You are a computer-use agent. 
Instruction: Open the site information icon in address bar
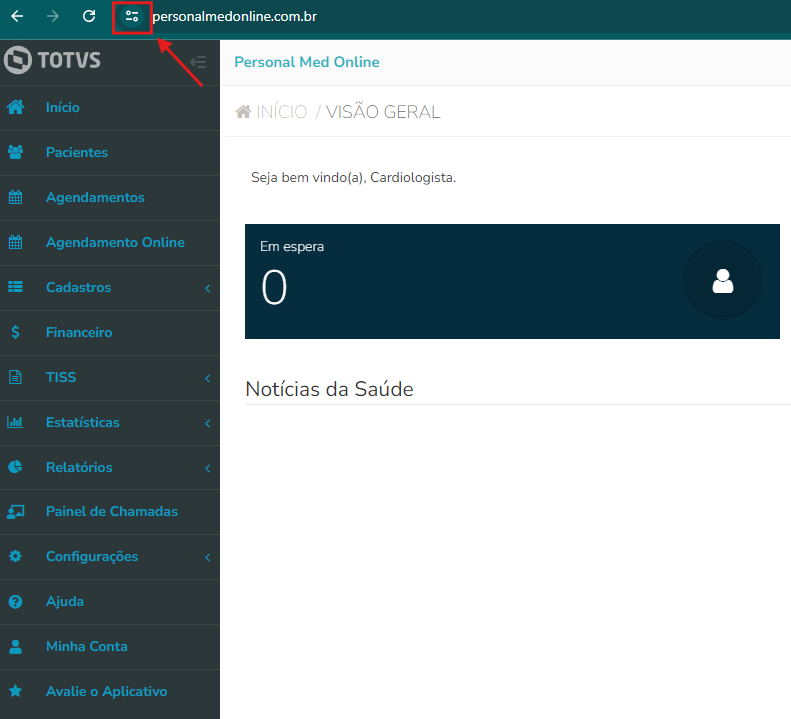pos(132,16)
